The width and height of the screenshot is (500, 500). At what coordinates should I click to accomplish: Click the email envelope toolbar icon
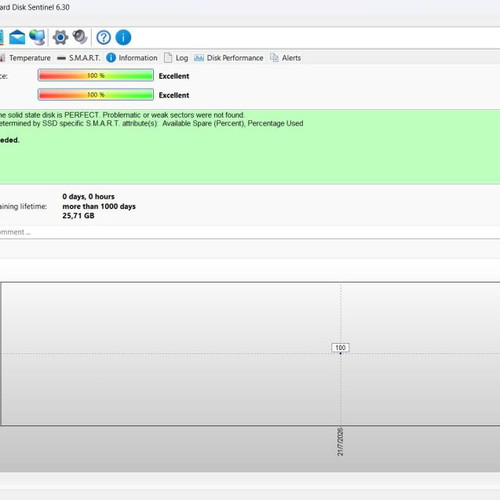(17, 37)
